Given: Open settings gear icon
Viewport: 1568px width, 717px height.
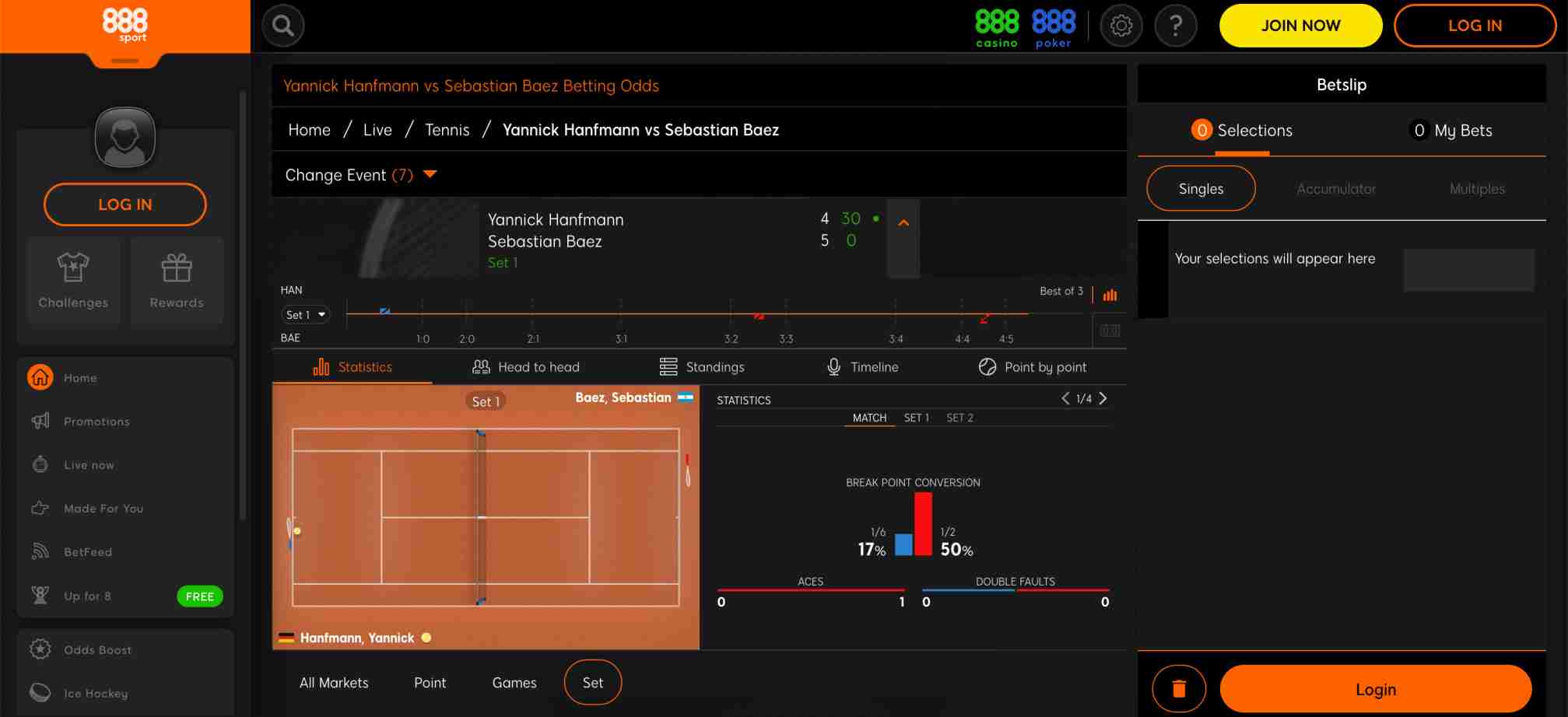Looking at the screenshot, I should coord(1121,26).
